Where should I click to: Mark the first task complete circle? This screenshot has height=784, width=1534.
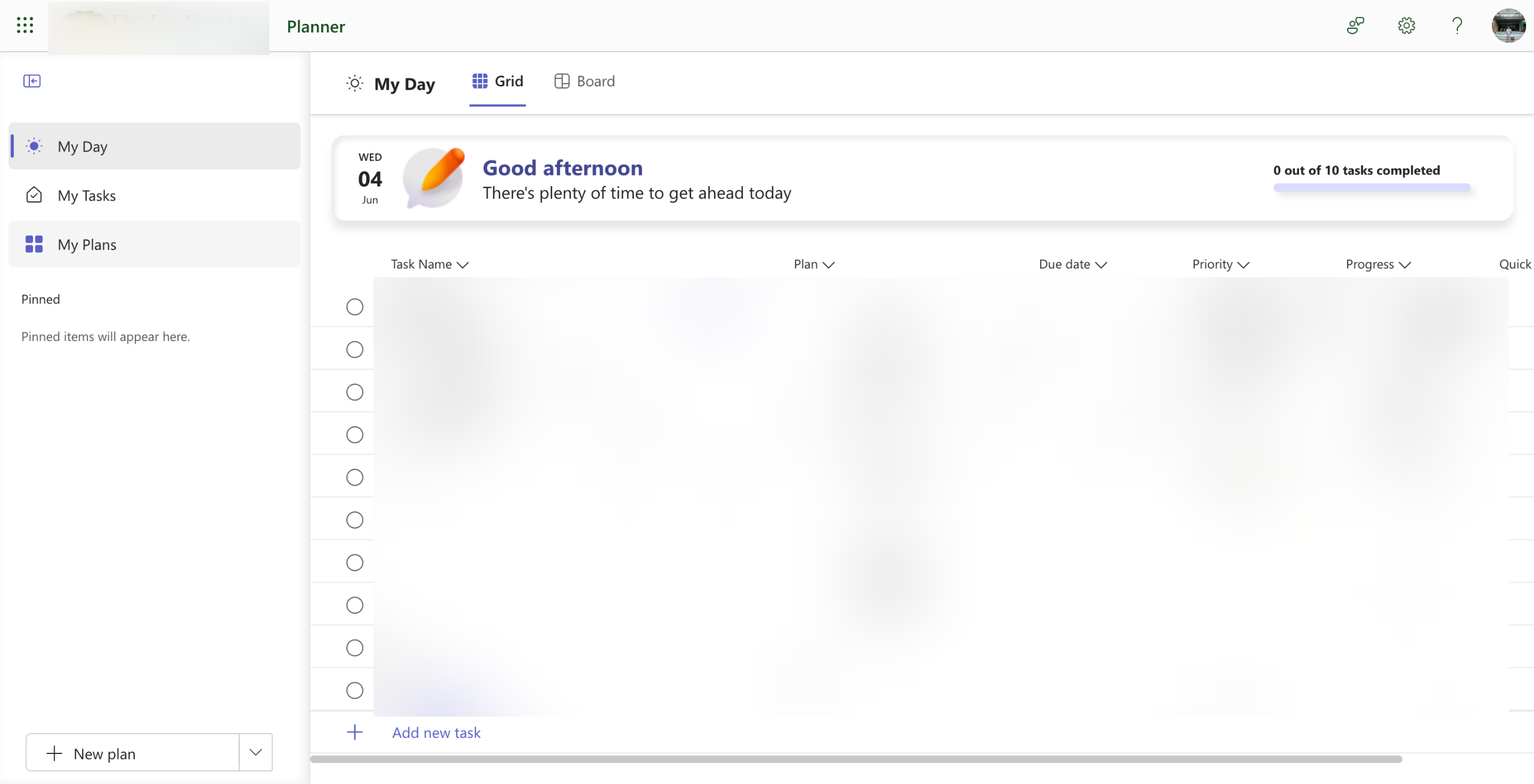pyautogui.click(x=355, y=307)
